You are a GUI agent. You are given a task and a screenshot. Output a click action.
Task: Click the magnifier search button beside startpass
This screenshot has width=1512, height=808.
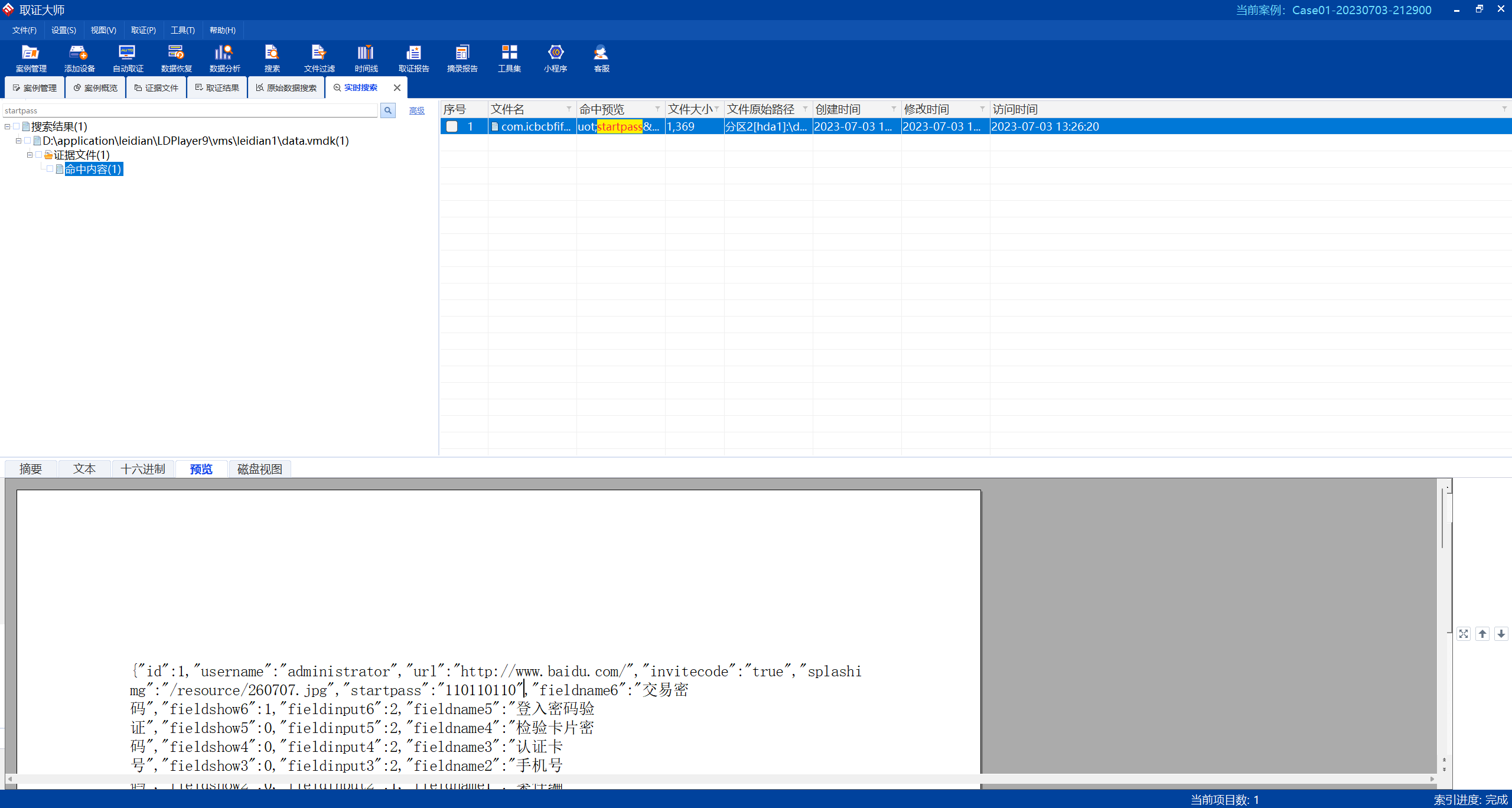388,110
